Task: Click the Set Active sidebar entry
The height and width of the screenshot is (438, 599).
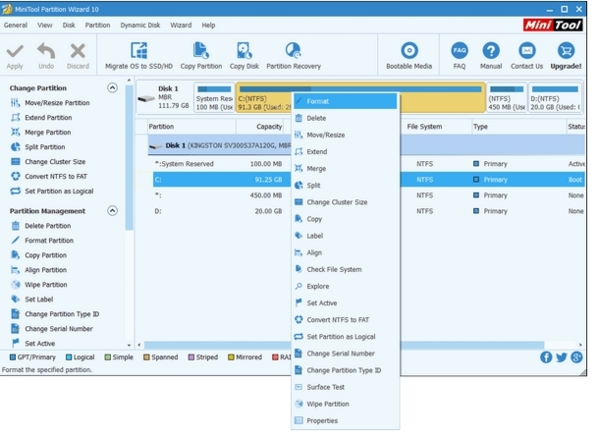Action: pos(33,343)
